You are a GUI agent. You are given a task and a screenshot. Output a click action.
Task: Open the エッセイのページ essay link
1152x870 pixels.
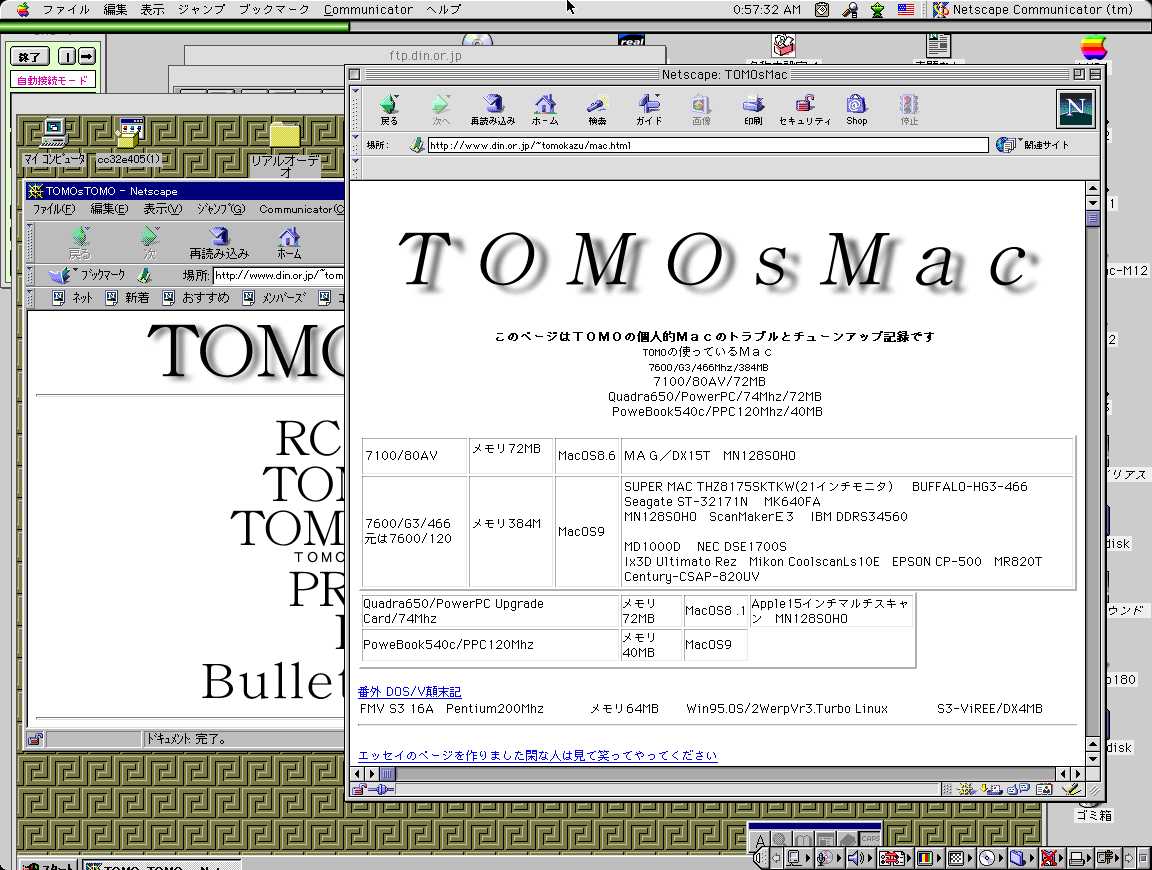click(537, 755)
